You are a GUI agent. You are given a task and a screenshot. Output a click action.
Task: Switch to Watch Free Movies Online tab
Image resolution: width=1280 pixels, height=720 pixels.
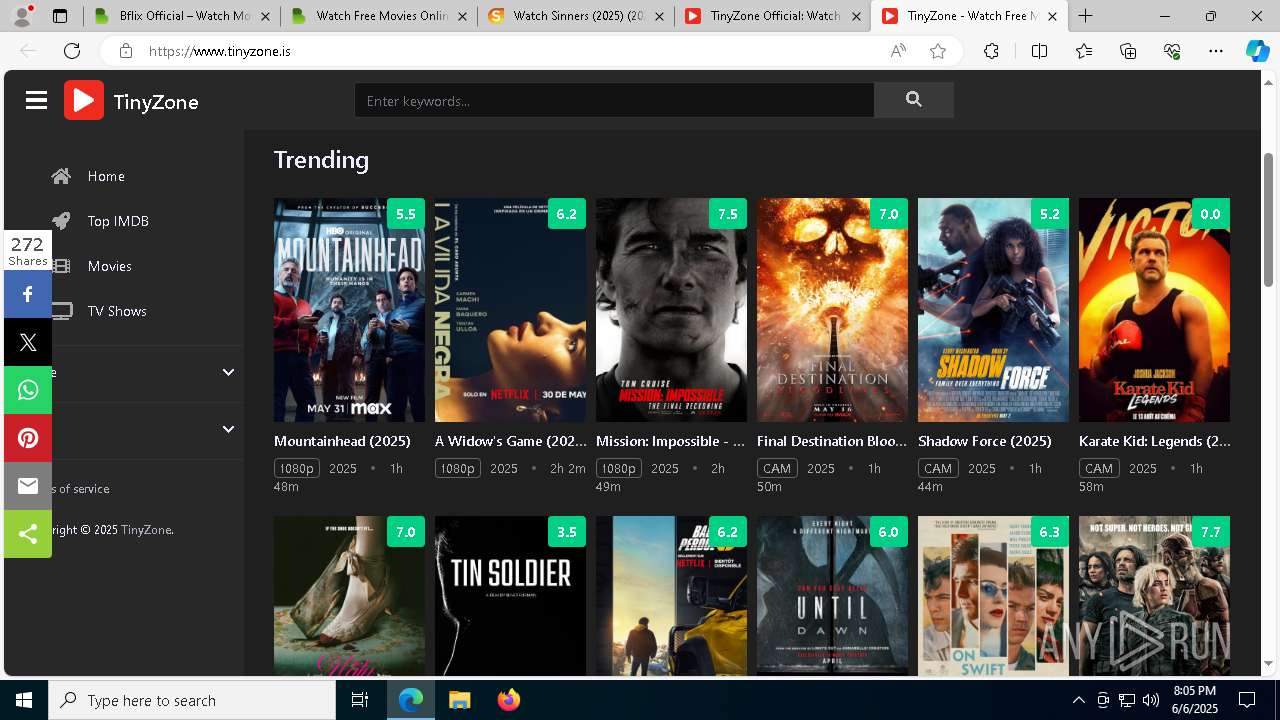(x=378, y=16)
